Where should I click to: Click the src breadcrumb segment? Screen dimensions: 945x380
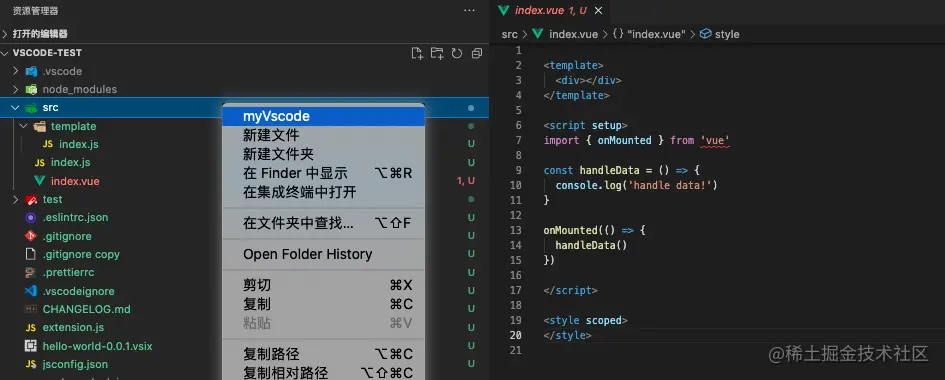509,34
